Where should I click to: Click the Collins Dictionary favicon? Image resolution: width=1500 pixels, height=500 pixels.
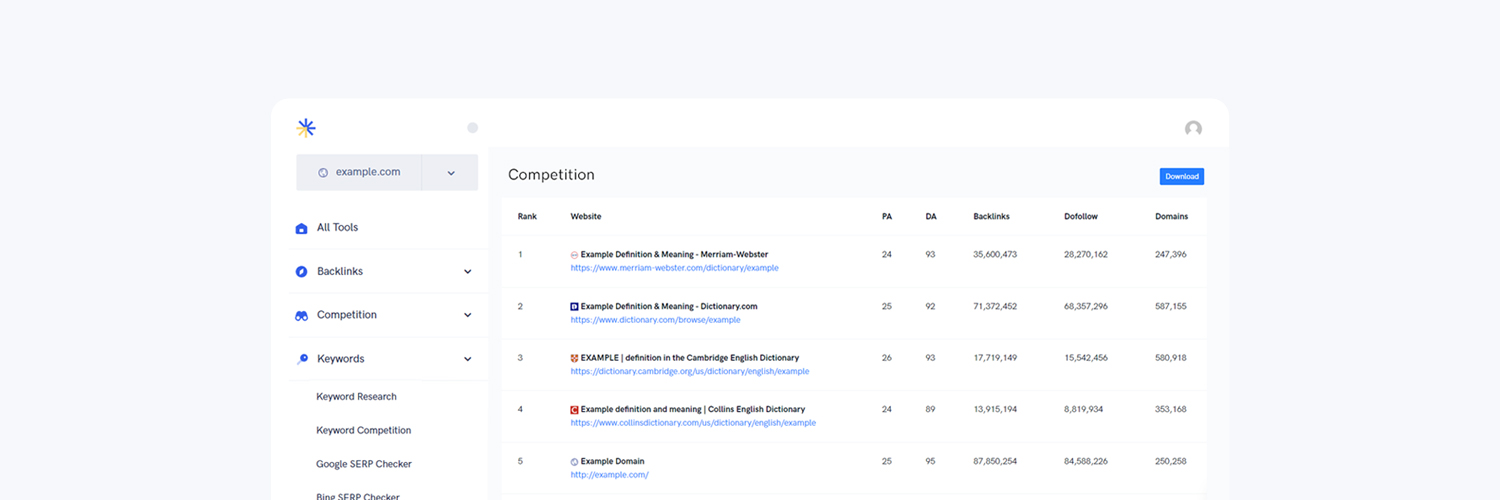(574, 410)
